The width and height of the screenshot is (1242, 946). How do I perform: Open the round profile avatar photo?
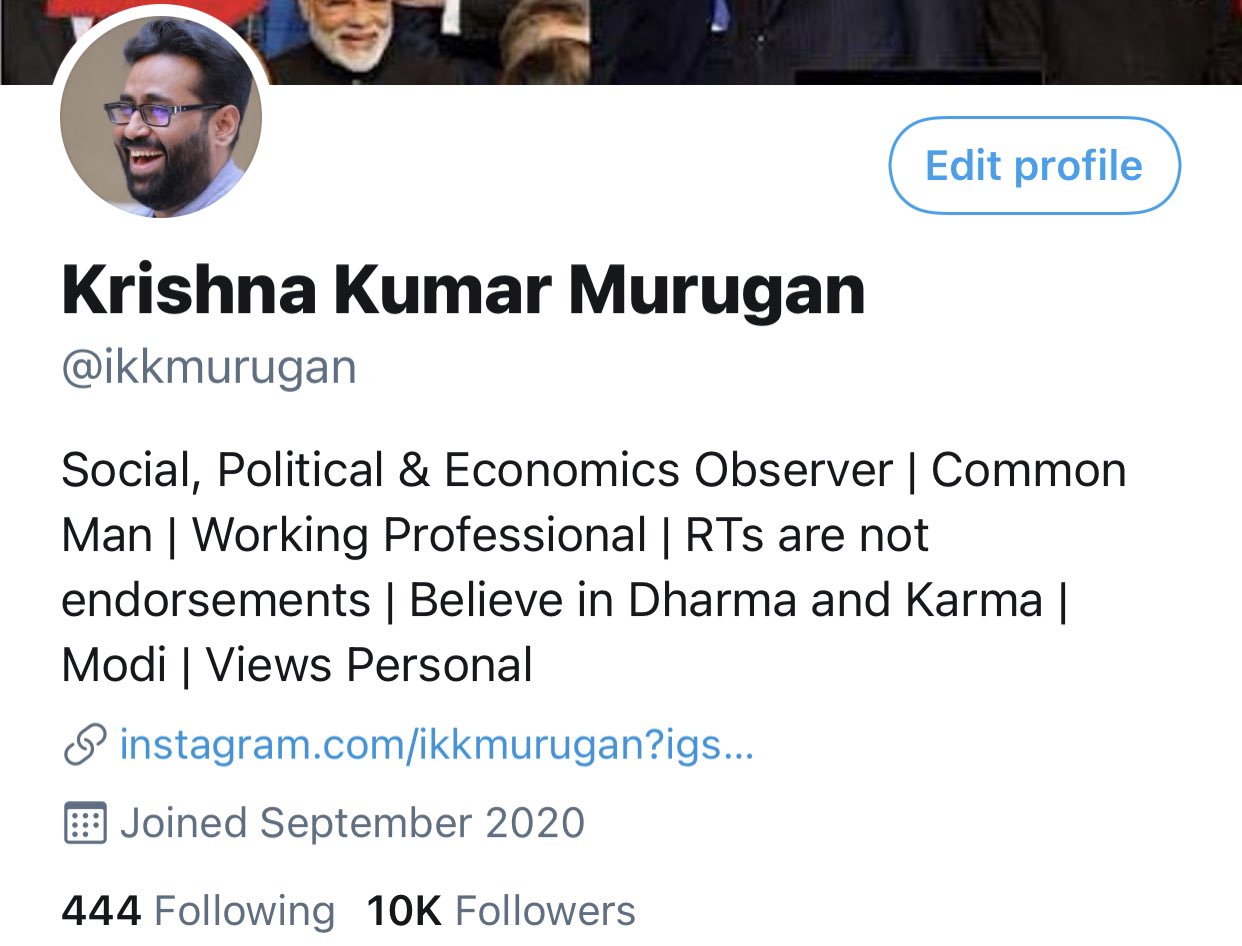(161, 117)
